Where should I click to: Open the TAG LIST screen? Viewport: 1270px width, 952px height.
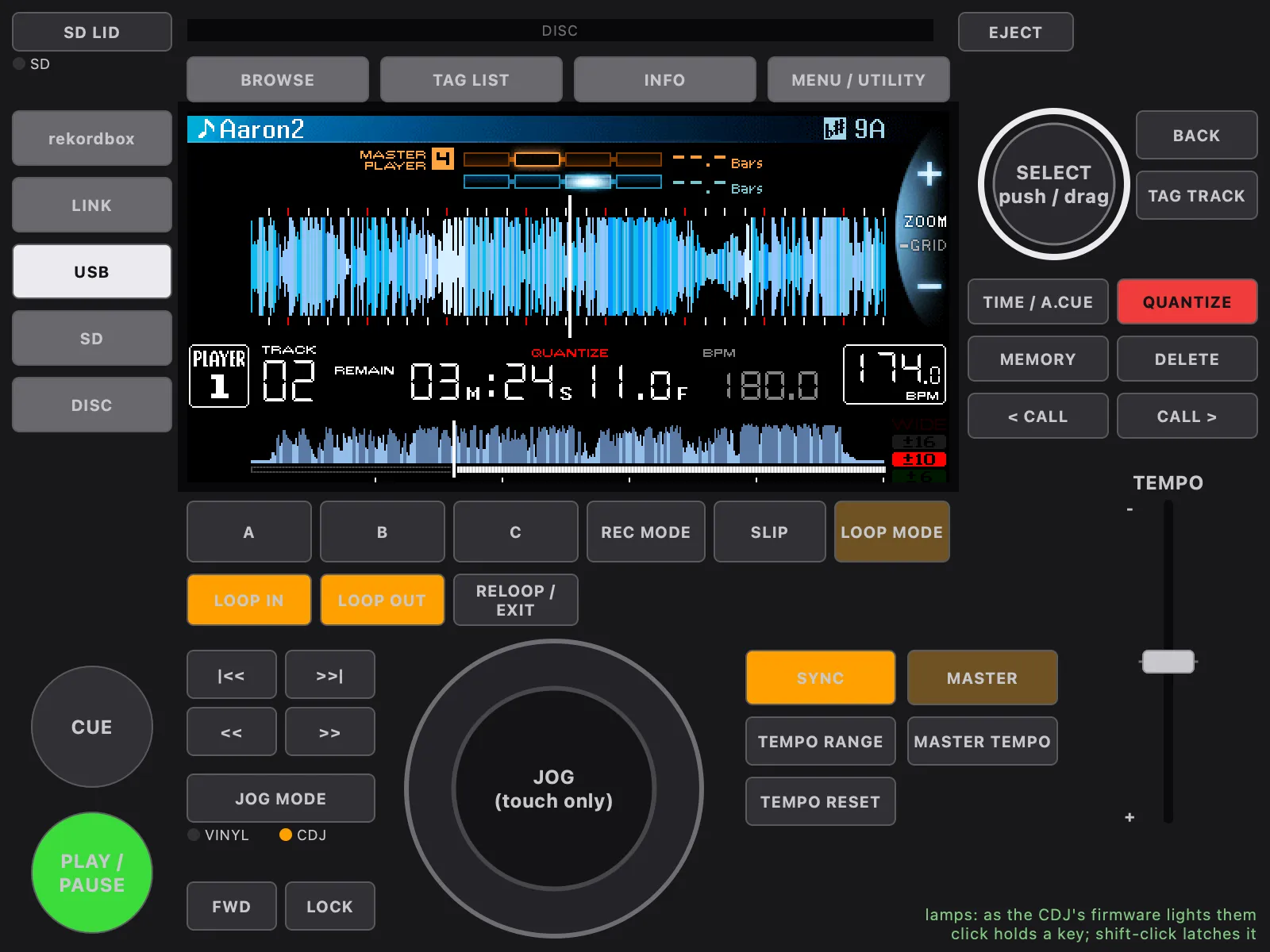[471, 79]
